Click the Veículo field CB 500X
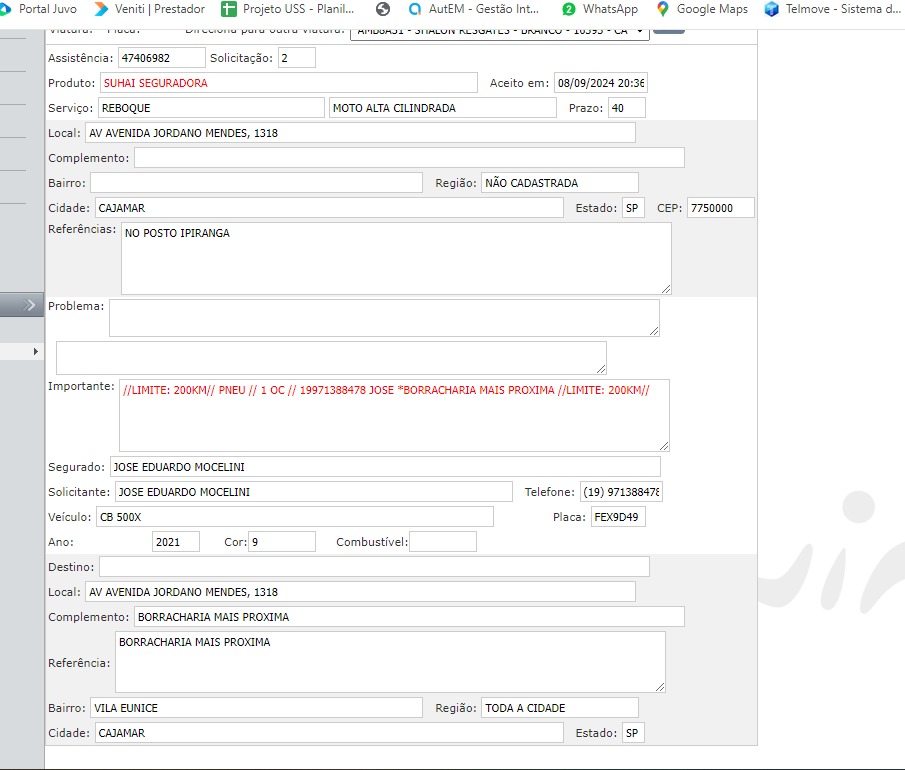This screenshot has width=905, height=770. (294, 517)
